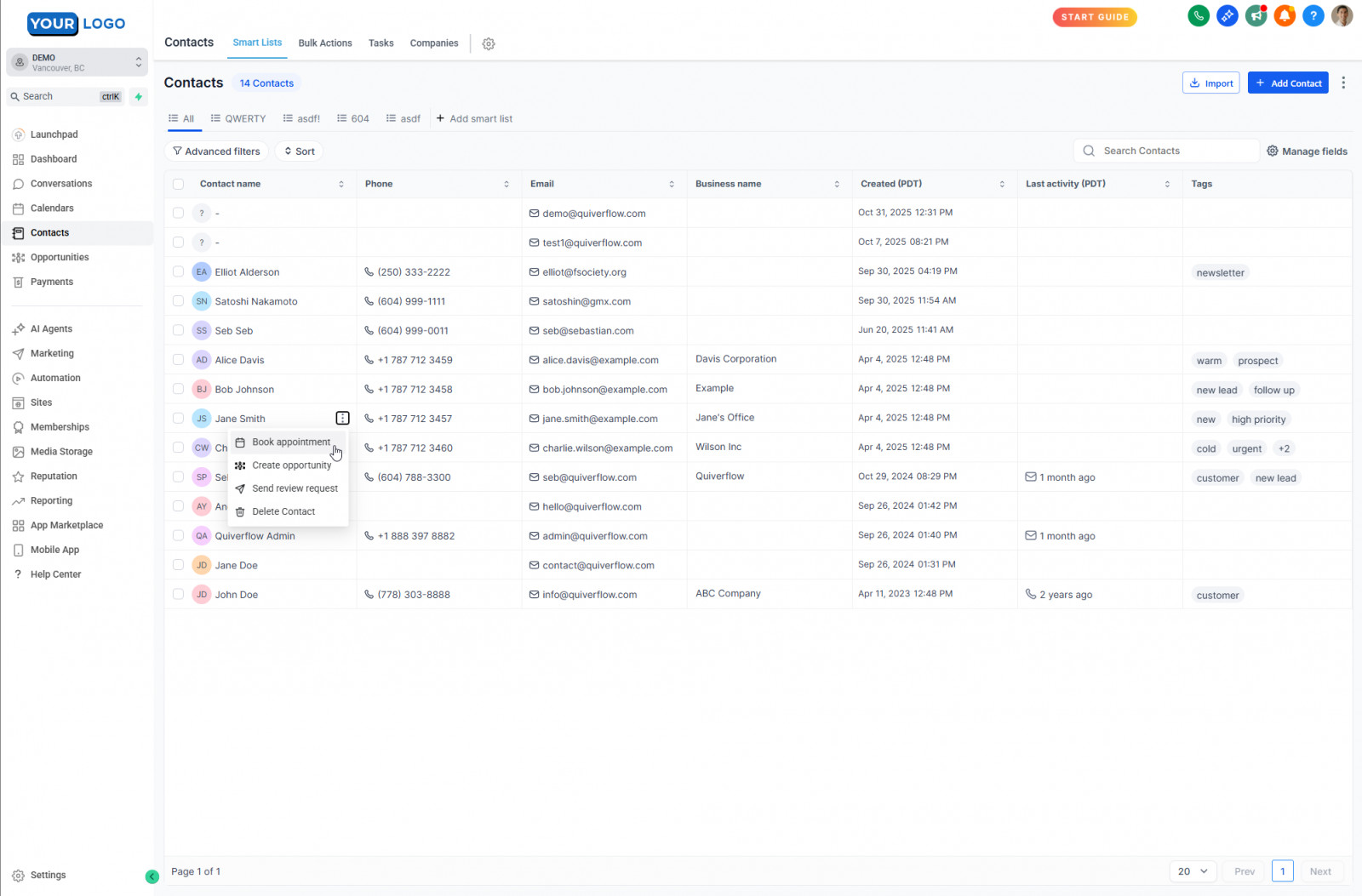
Task: Open the Sort dropdown
Action: (x=300, y=151)
